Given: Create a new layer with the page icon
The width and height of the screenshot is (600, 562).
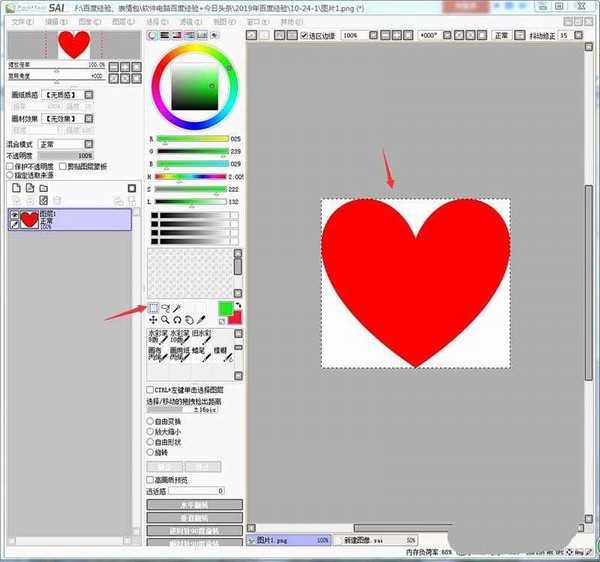Looking at the screenshot, I should [x=16, y=188].
